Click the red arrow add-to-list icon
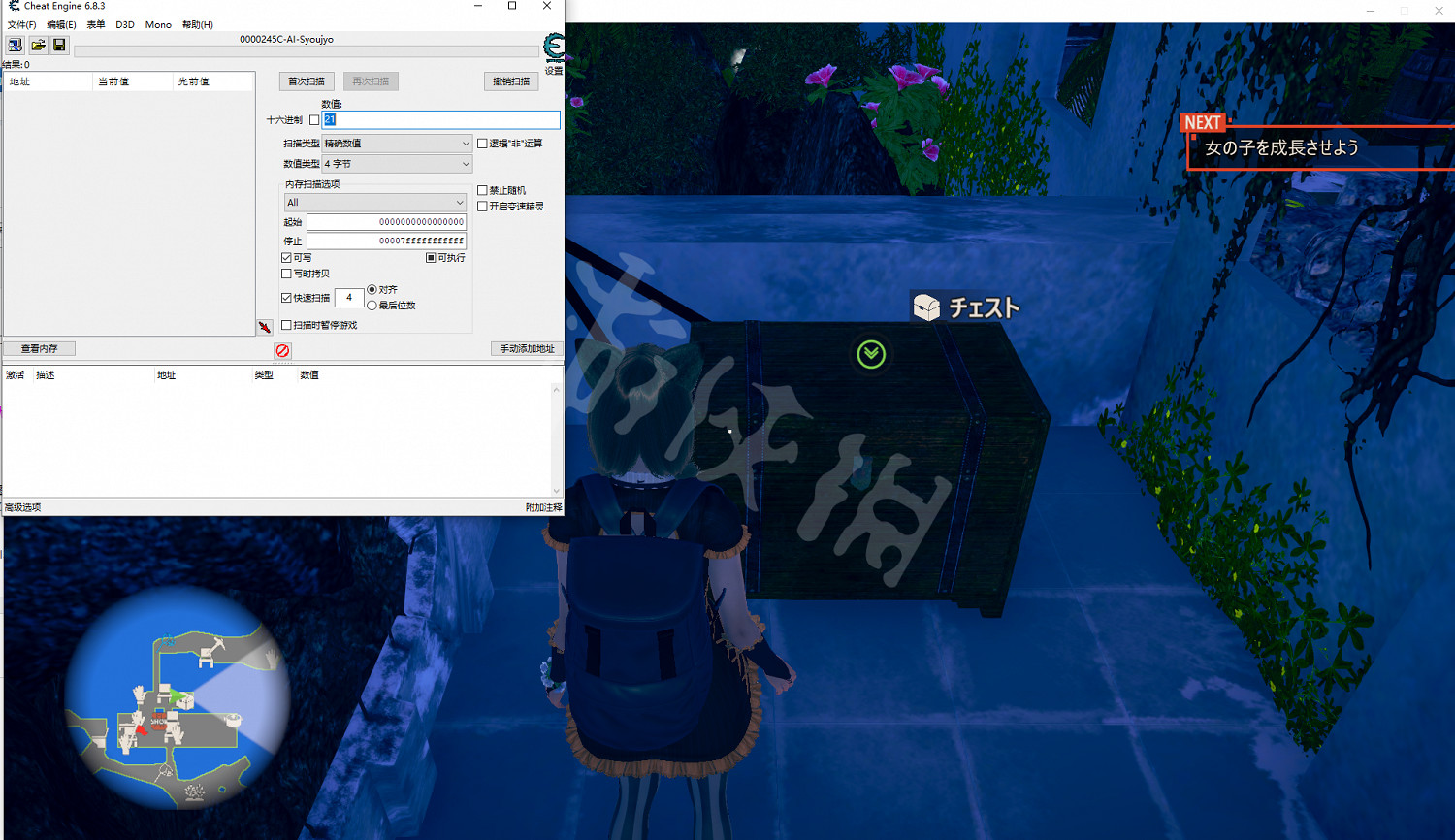1455x840 pixels. 264,327
